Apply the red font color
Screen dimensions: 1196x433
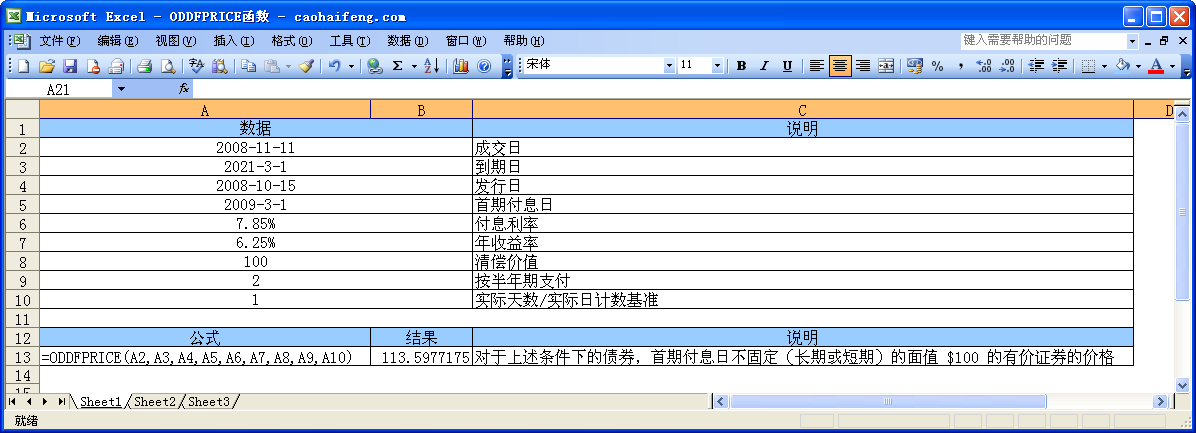(x=1156, y=66)
